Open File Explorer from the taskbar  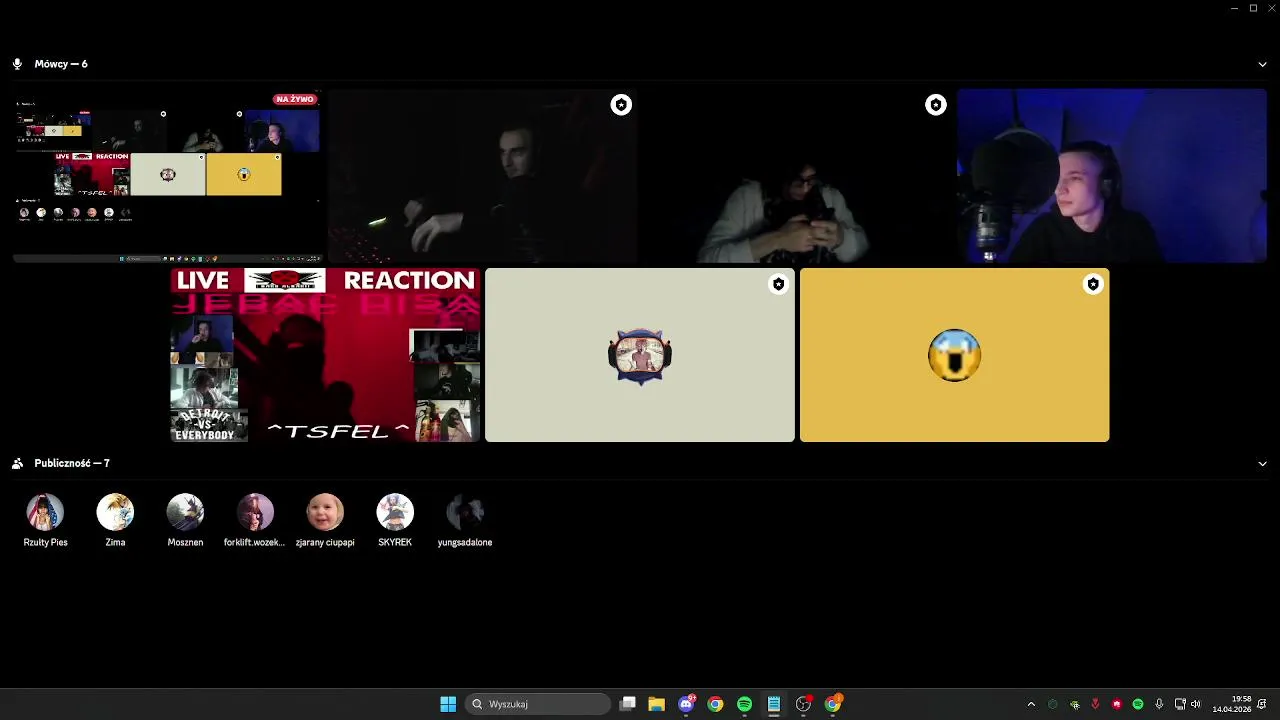tap(656, 704)
